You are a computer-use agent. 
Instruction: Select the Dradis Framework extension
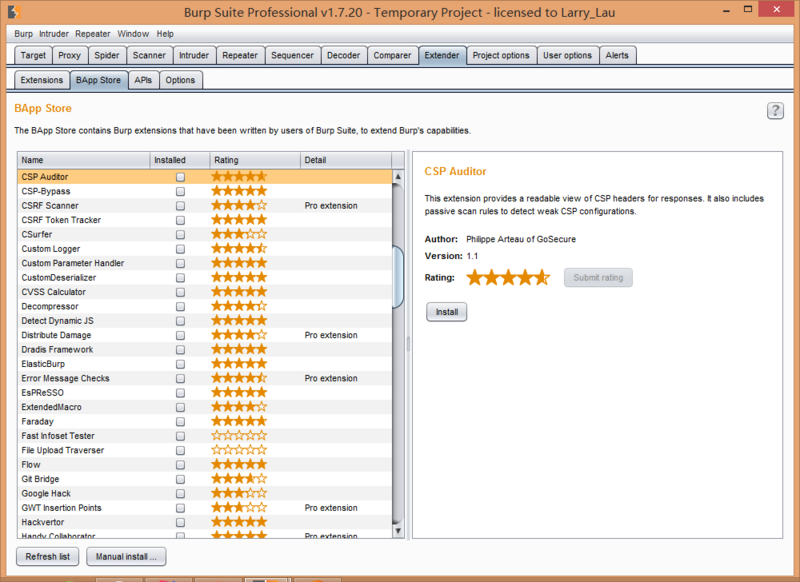tap(205, 349)
